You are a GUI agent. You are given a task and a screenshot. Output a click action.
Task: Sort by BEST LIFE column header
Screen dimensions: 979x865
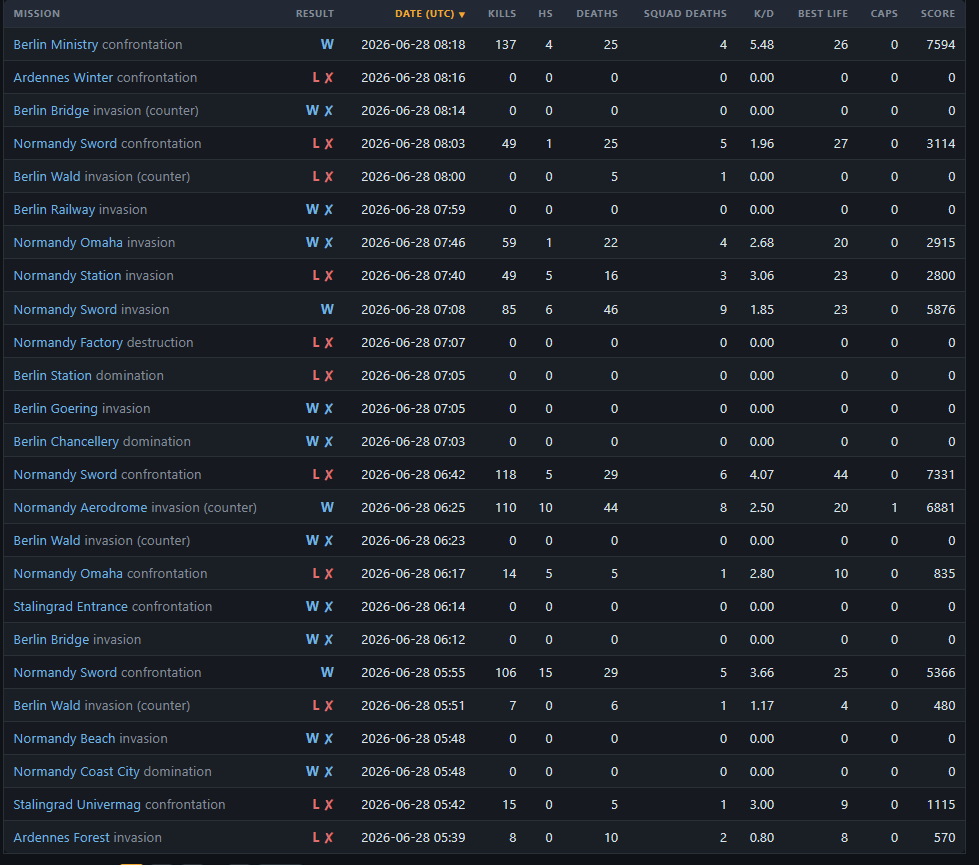click(823, 14)
